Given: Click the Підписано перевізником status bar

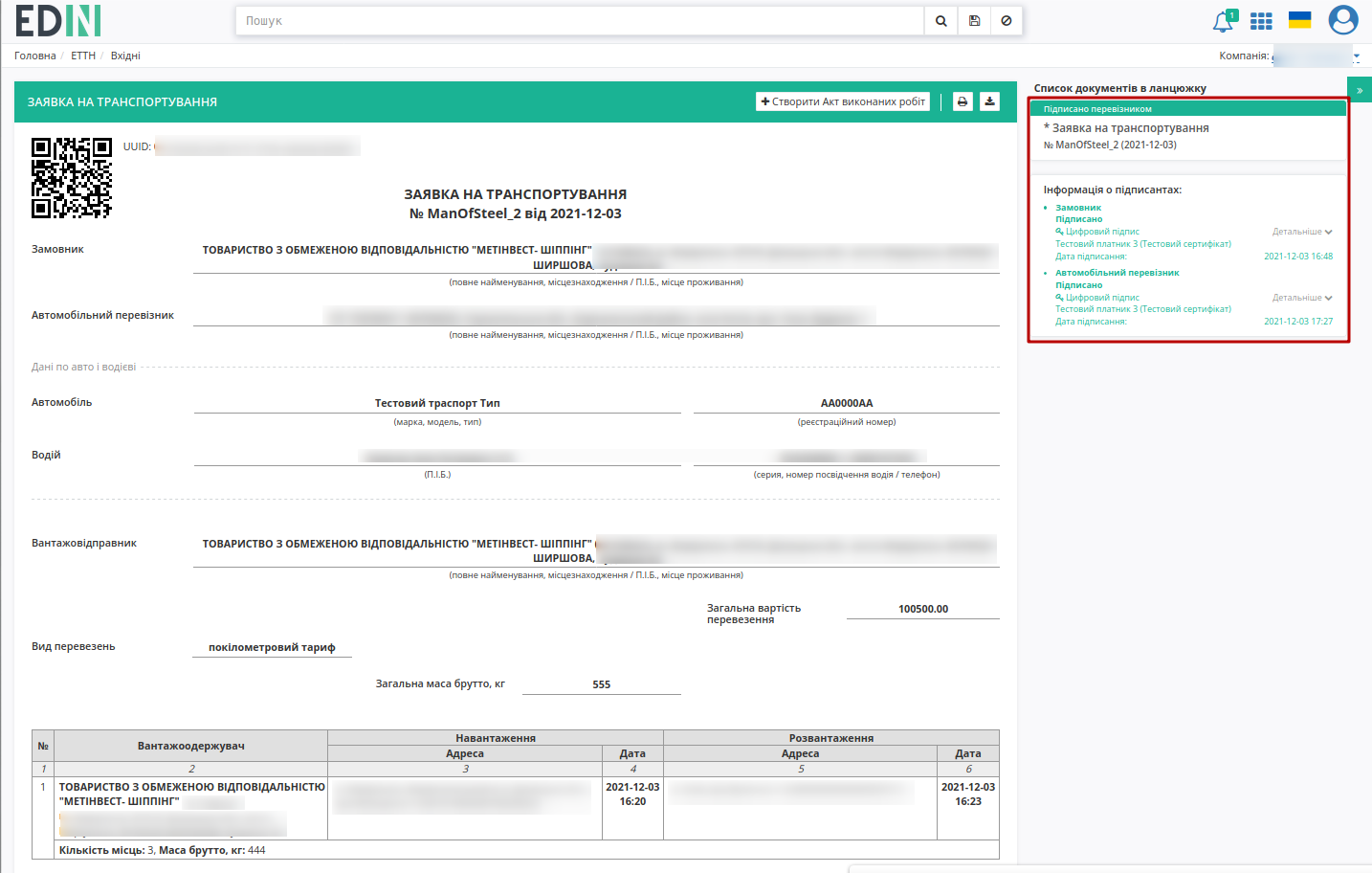Looking at the screenshot, I should coord(1188,109).
